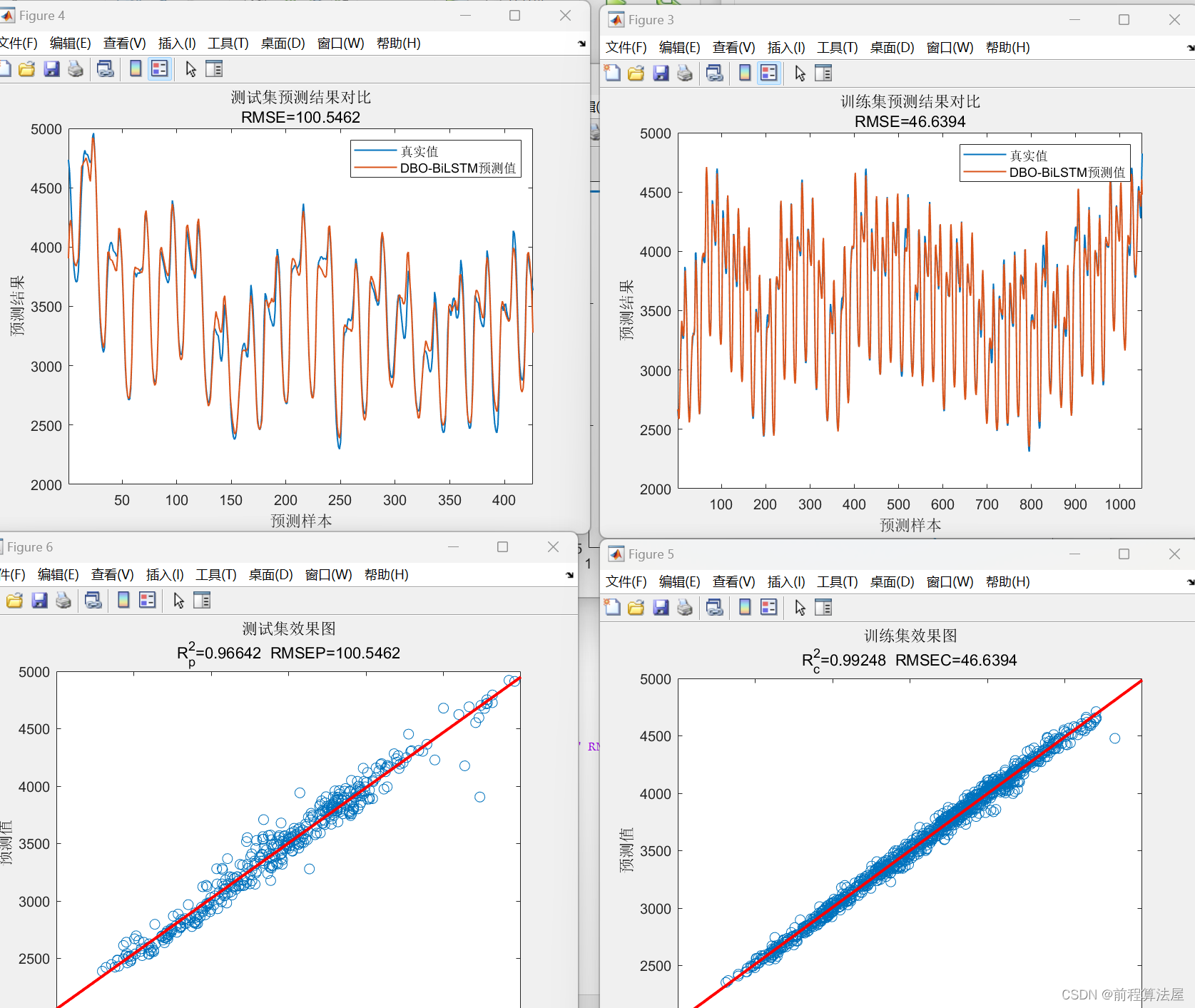
Task: Print figure icon in Figure 3 toolbar
Action: click(x=684, y=73)
